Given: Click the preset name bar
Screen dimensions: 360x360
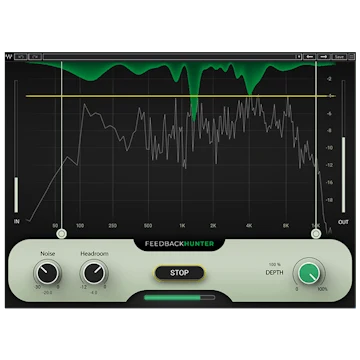Looking at the screenshot, I should pos(170,57).
